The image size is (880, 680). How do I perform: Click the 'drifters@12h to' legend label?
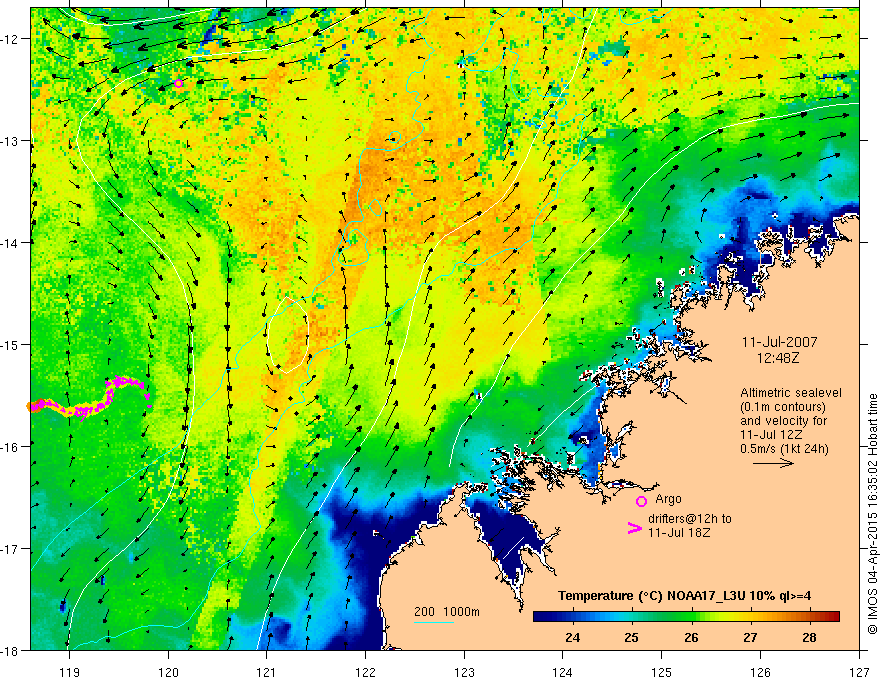click(690, 519)
